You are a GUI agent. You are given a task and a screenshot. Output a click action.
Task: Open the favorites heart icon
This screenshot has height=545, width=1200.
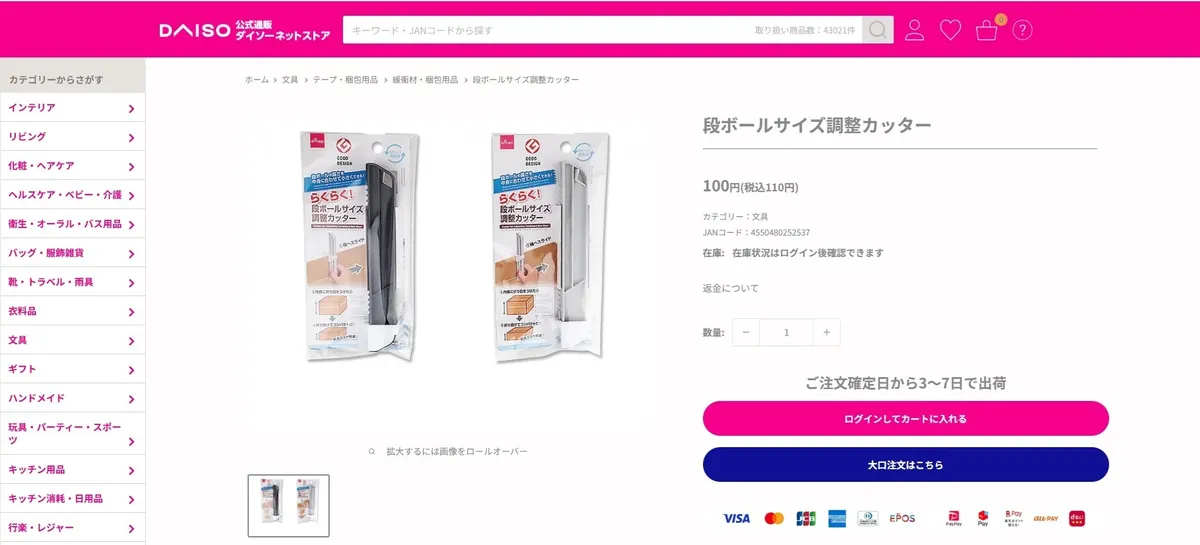coord(950,30)
